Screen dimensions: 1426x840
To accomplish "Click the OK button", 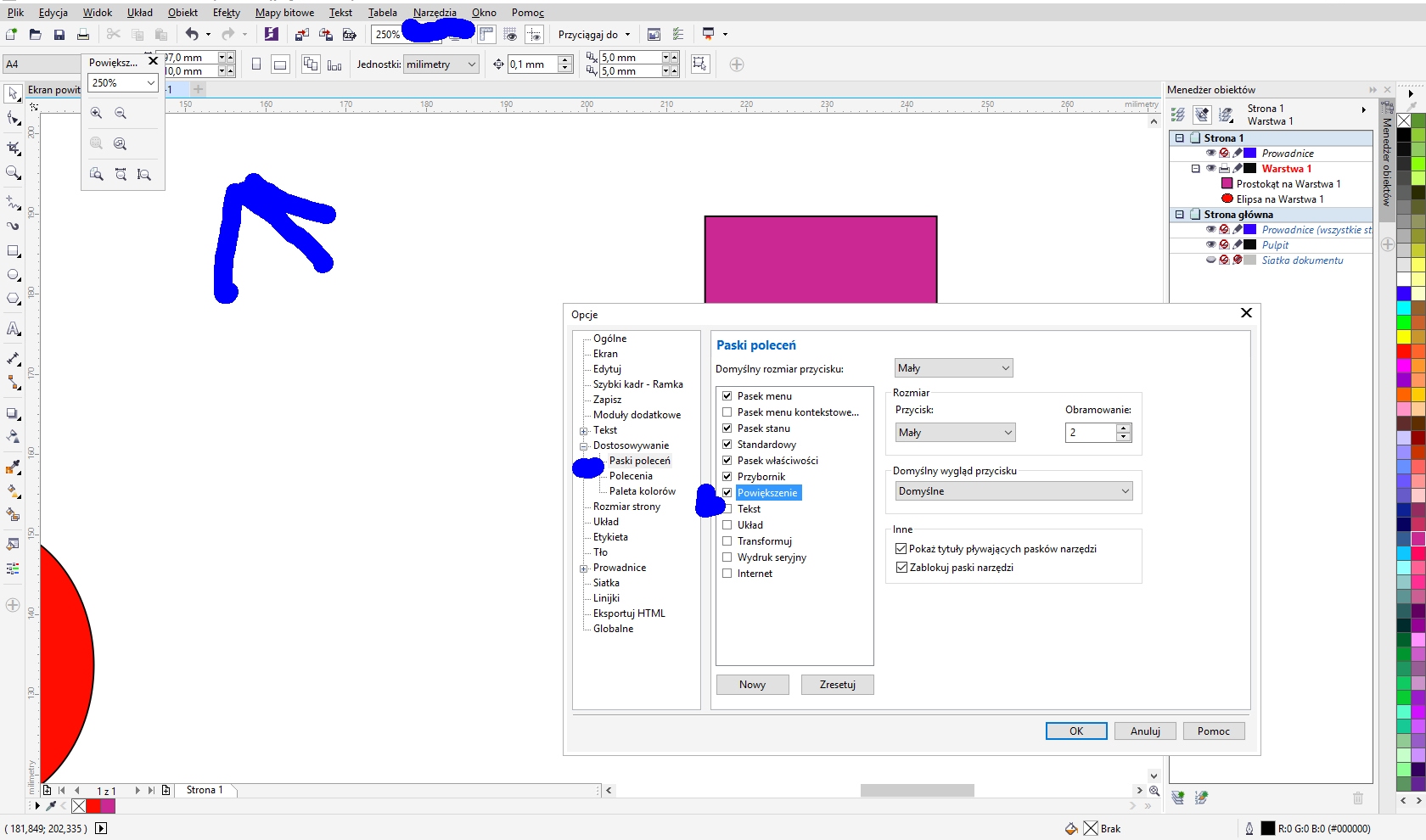I will (1075, 731).
